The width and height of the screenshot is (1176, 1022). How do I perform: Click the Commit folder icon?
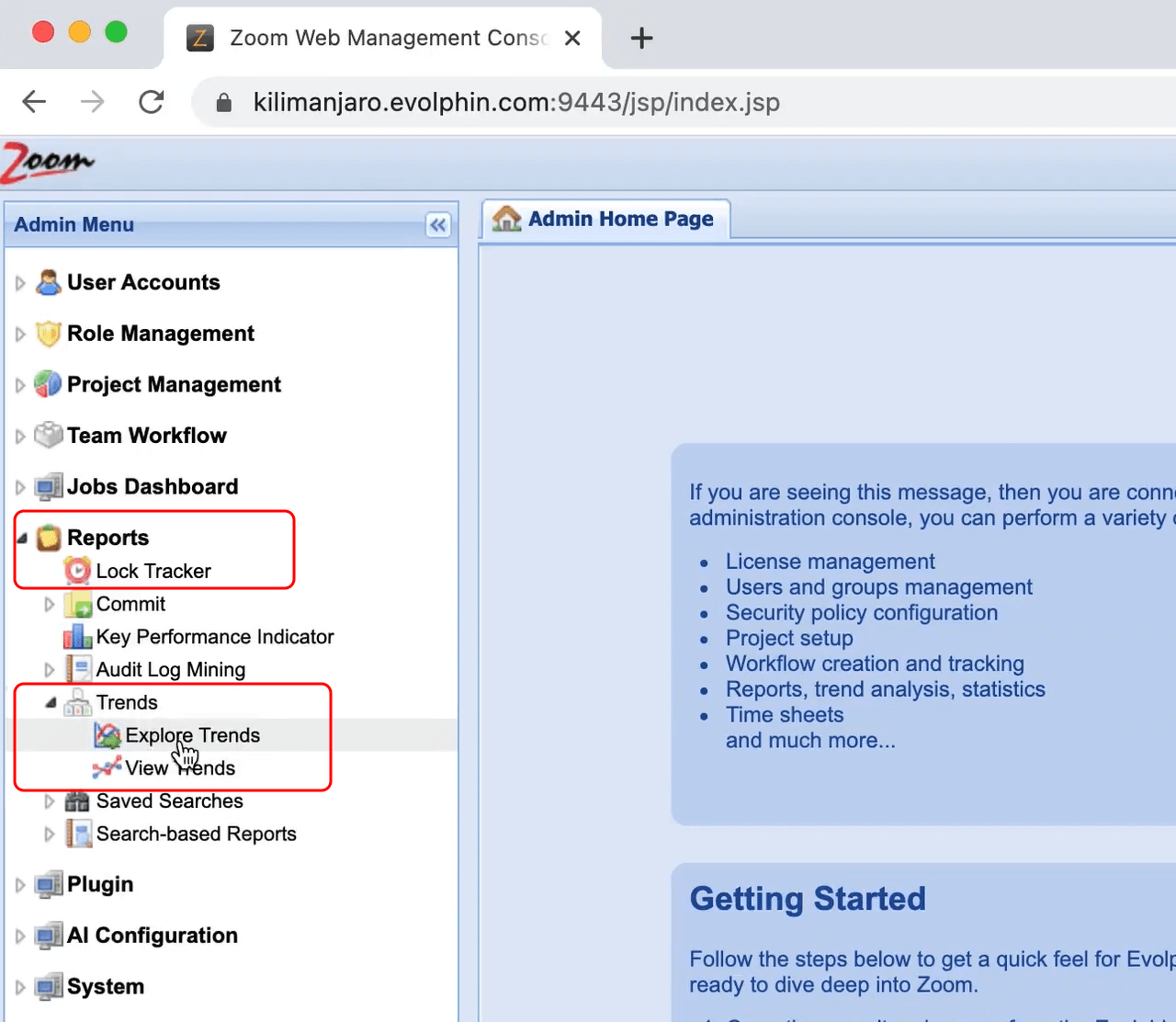tap(78, 604)
